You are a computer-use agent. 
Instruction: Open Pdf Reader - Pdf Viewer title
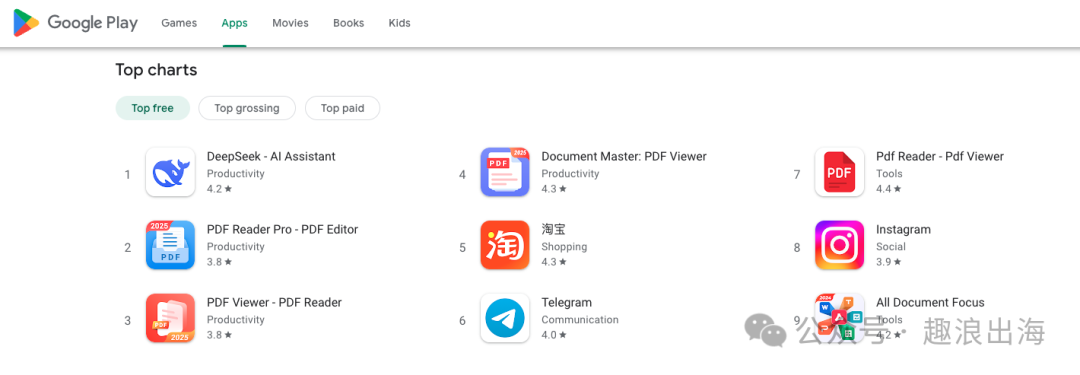939,156
